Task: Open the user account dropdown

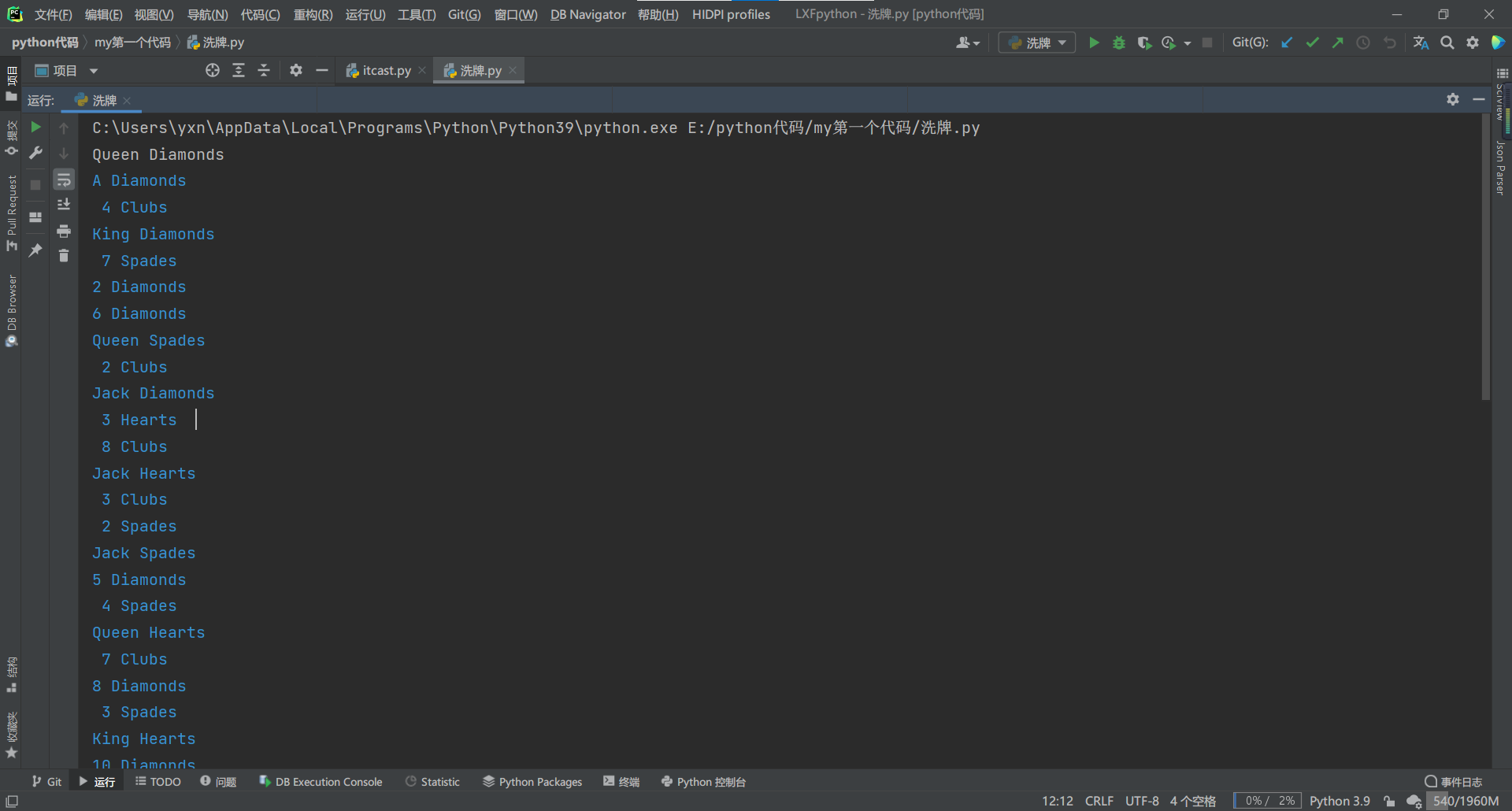Action: 968,43
